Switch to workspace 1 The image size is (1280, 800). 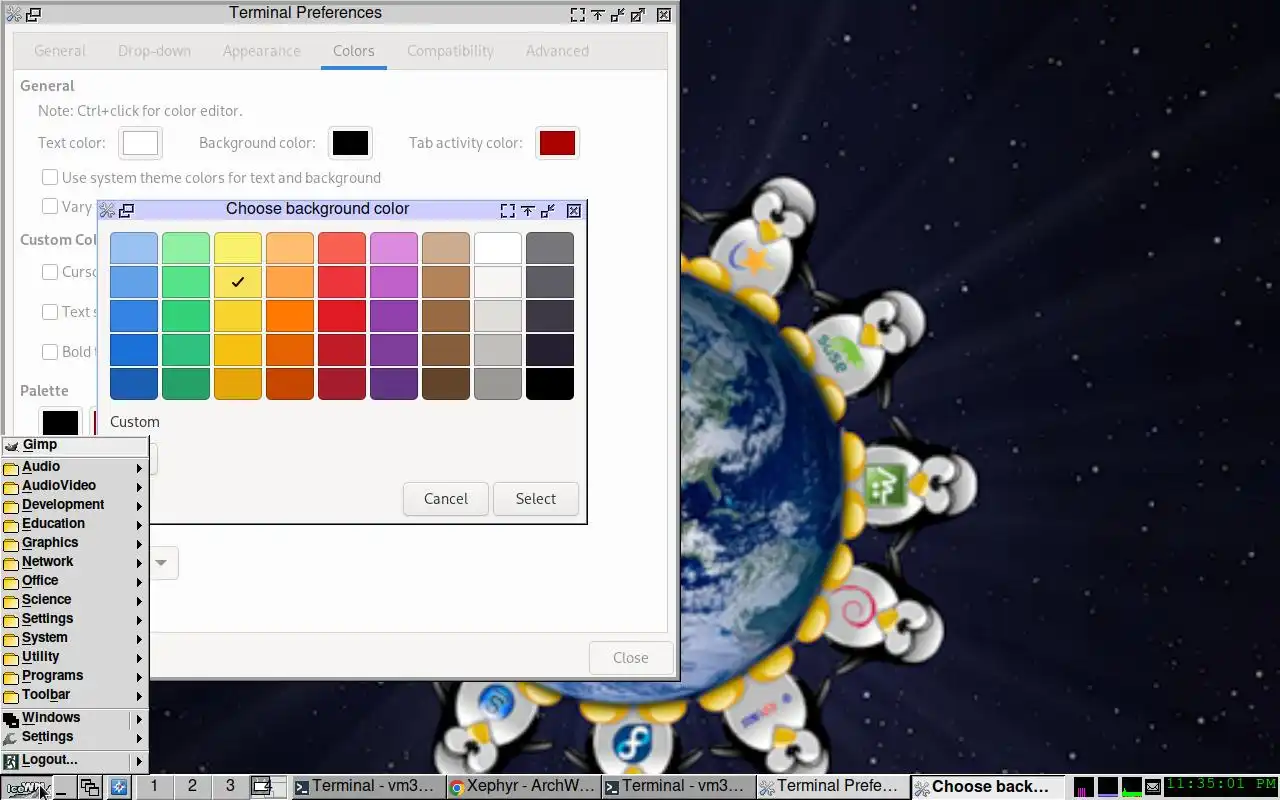154,786
